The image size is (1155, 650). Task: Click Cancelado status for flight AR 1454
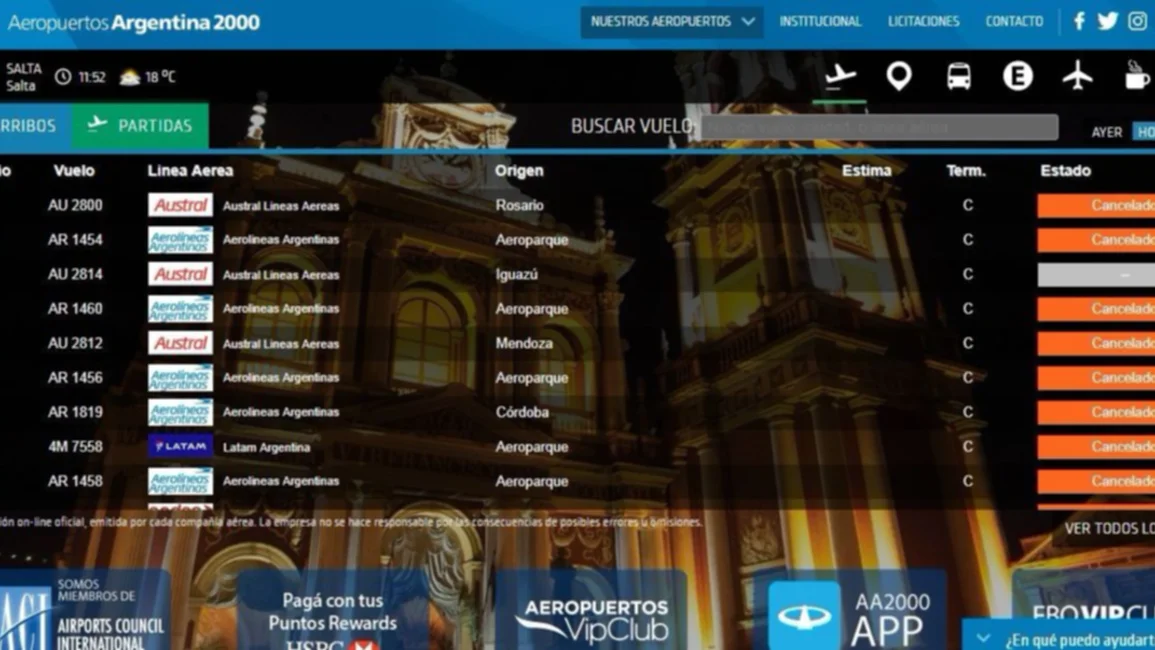point(1096,240)
